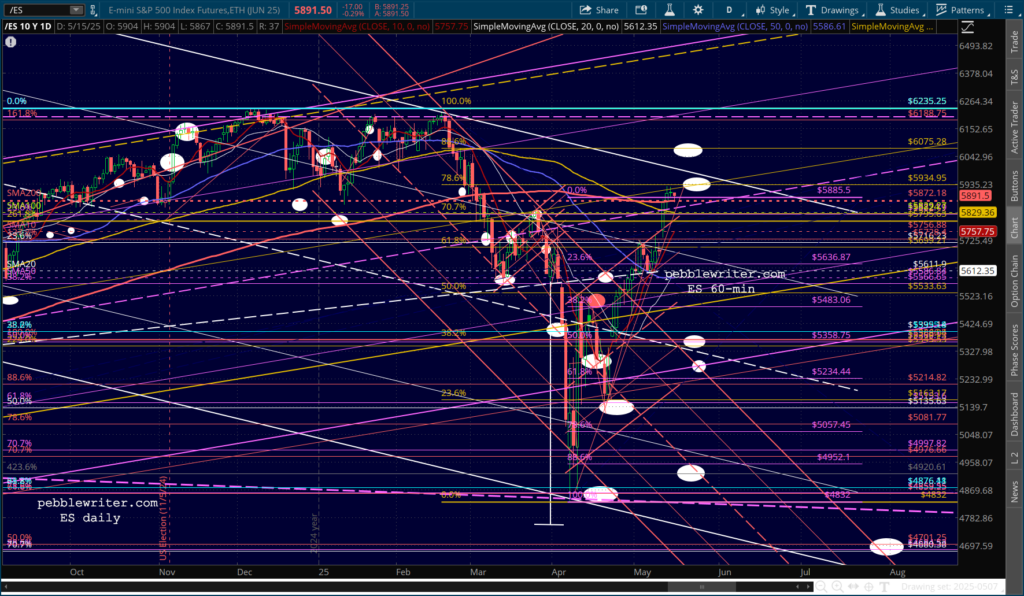Open the list menu icon at toolbar end
Screen dimensions: 1024x596
click(x=1010, y=10)
